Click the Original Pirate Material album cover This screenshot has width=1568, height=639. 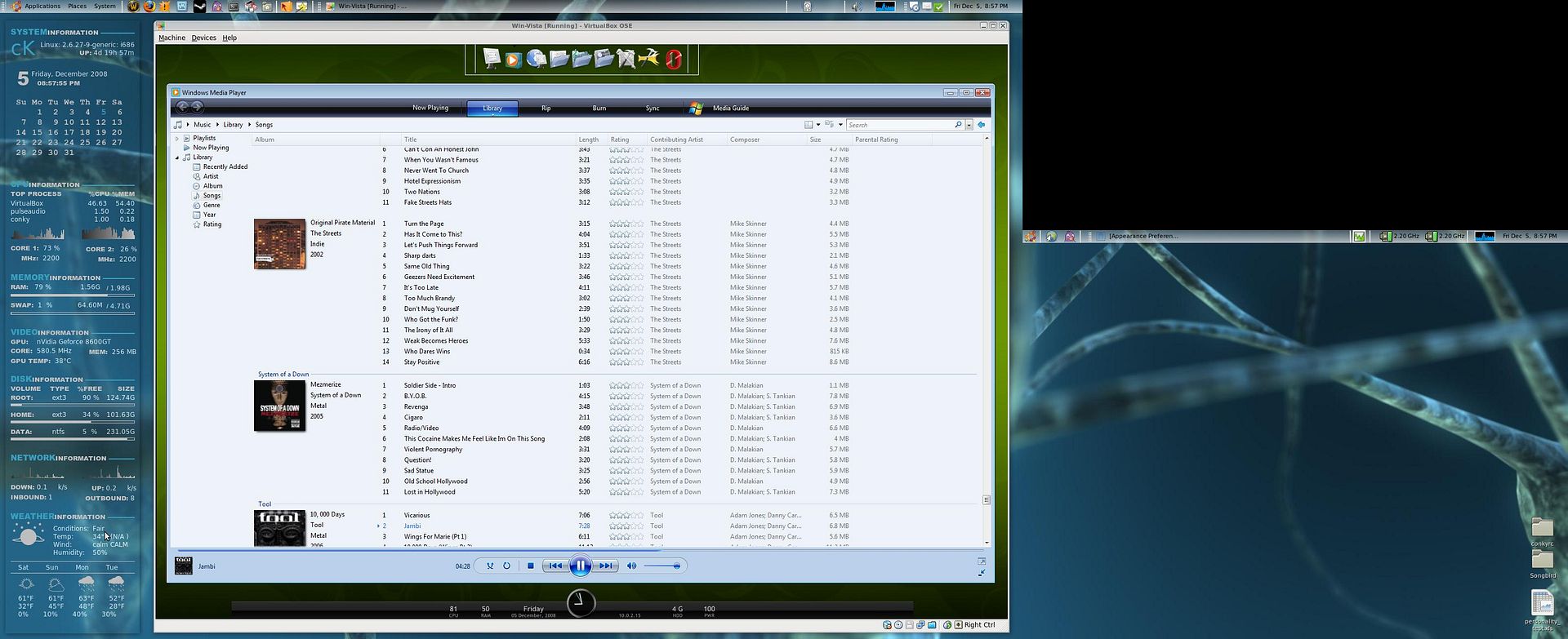tap(279, 243)
